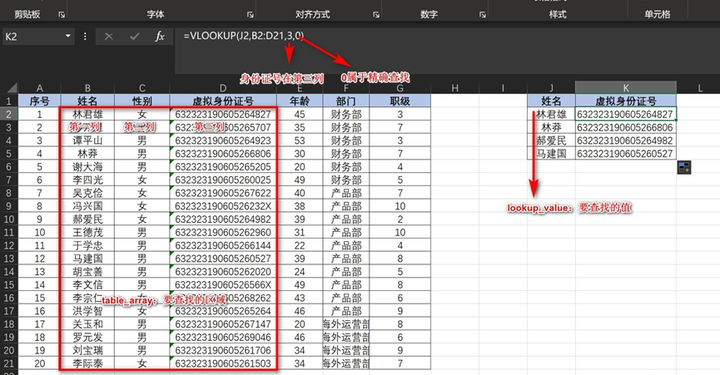Open Alignment group dialog launcher
This screenshot has width=720, height=375.
click(376, 15)
